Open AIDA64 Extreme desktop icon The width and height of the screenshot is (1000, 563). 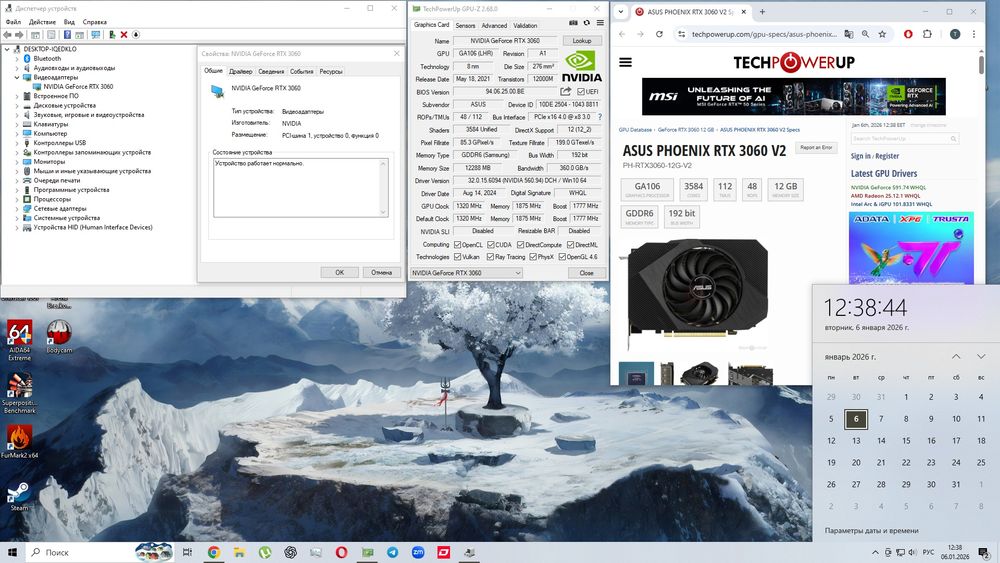[20, 340]
